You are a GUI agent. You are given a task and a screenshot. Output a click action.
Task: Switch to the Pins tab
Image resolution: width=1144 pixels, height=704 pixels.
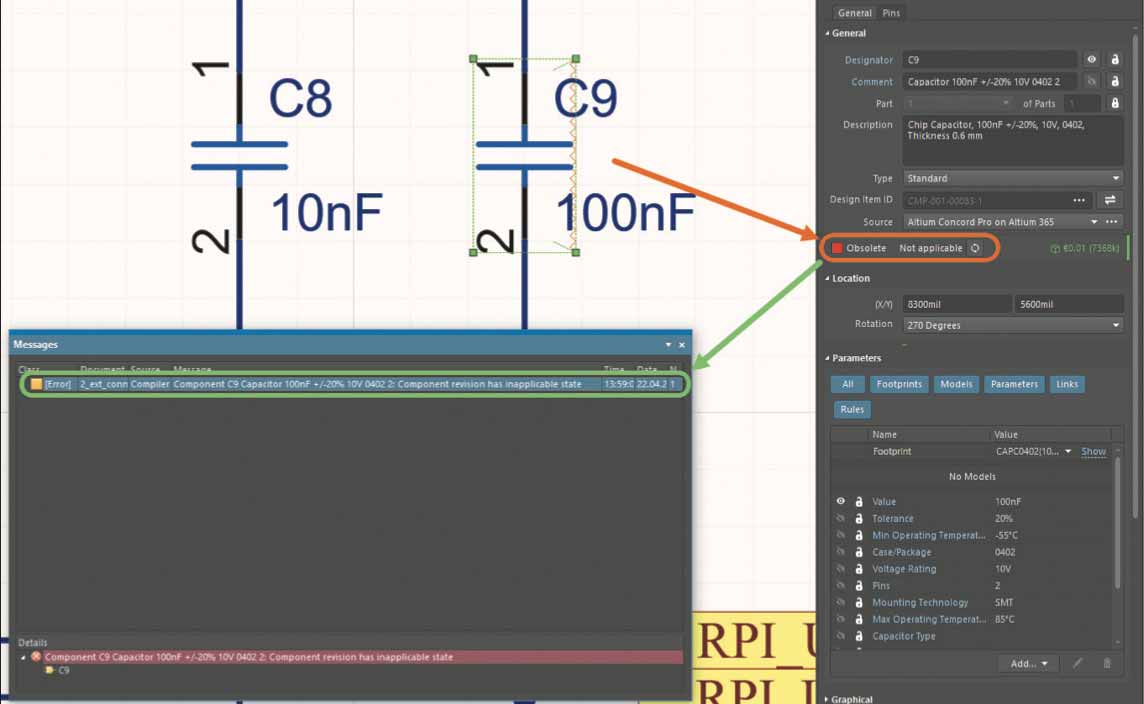tap(891, 13)
